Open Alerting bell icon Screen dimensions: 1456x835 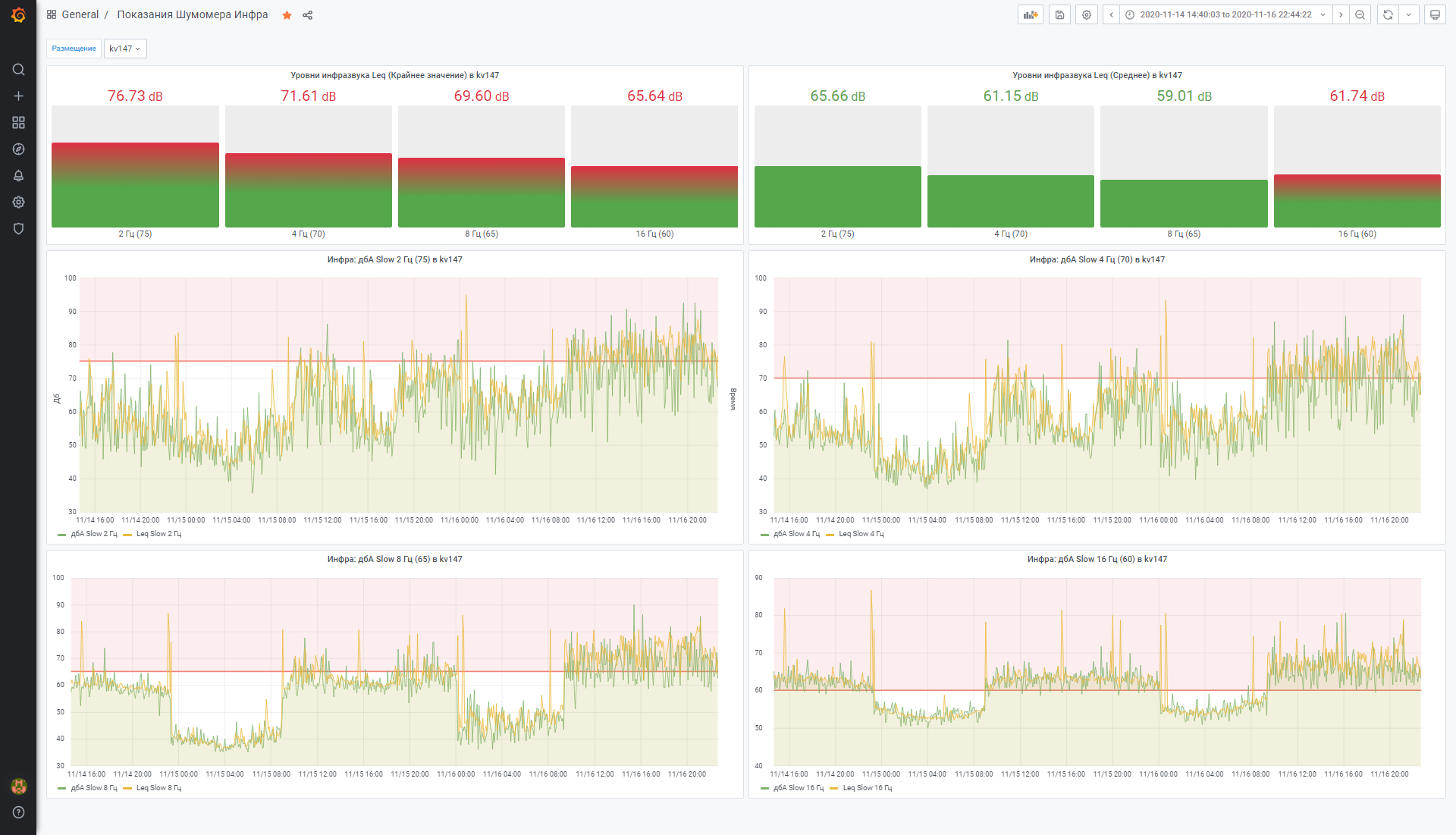tap(18, 176)
